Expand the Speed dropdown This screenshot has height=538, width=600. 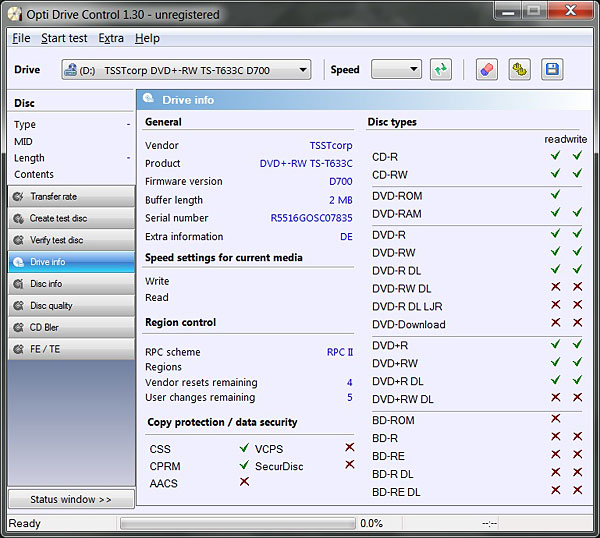pos(396,70)
